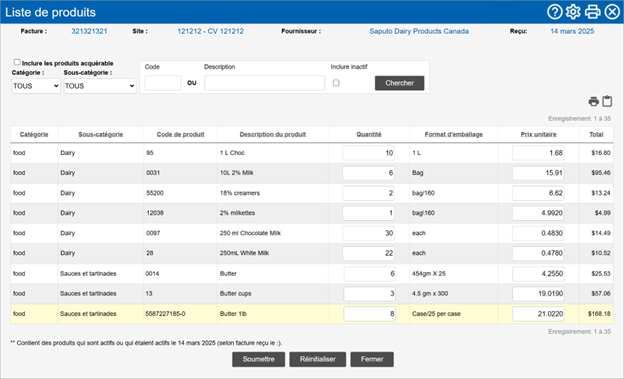Screen dimensions: 624x379
Task: Focus the Code search field
Action: click(163, 83)
